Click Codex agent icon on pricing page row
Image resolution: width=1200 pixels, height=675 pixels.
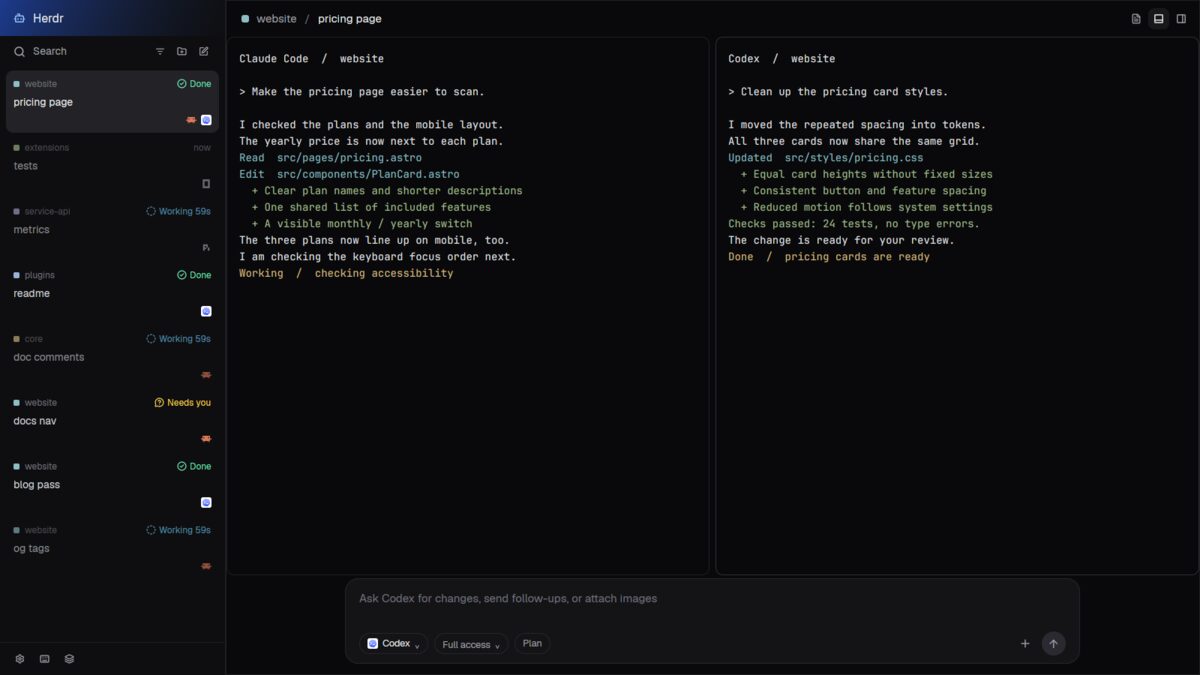pyautogui.click(x=206, y=120)
